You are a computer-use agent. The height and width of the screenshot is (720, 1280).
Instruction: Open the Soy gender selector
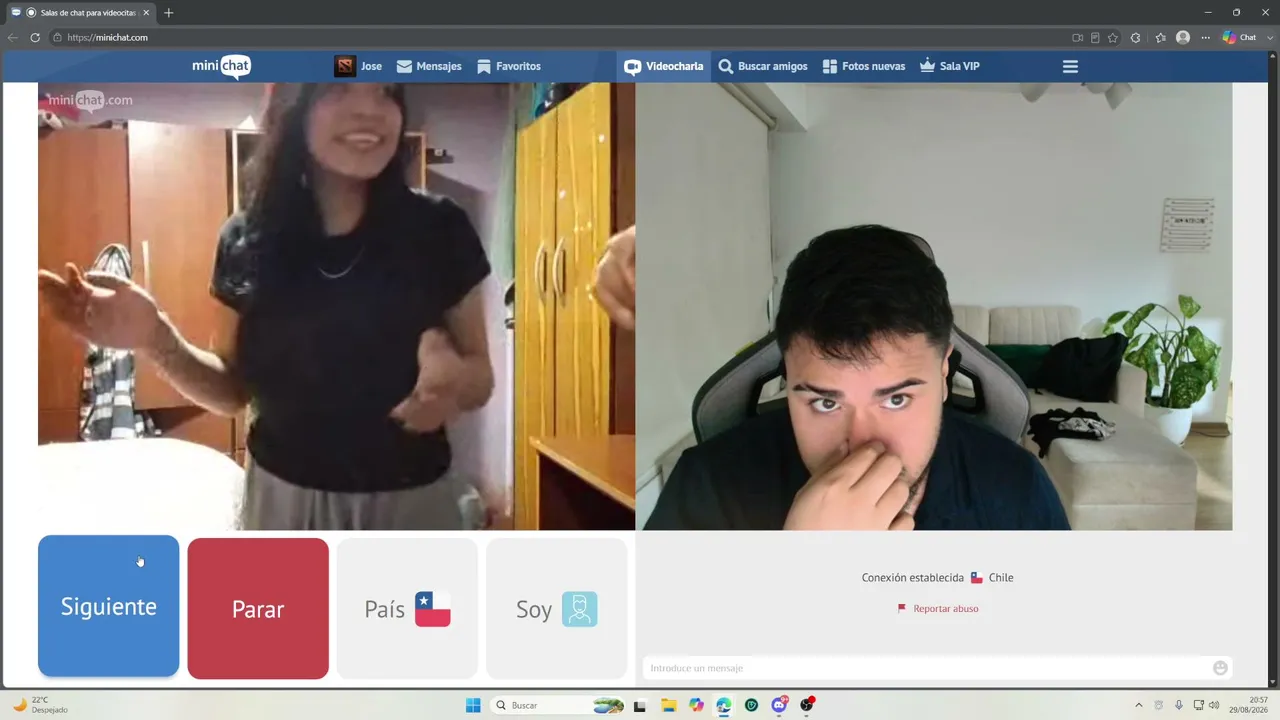point(556,609)
